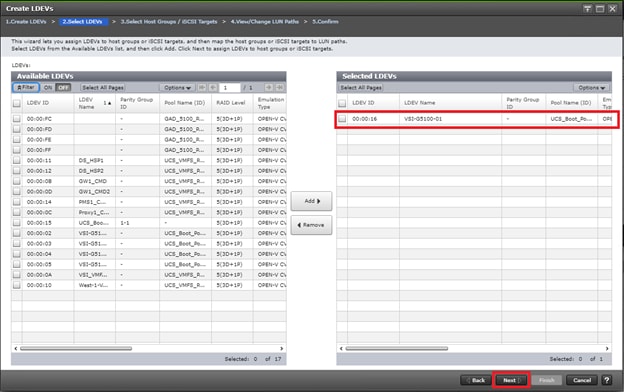Check the header checkbox in Available LDEVs
This screenshot has width=624, height=392.
(x=16, y=103)
